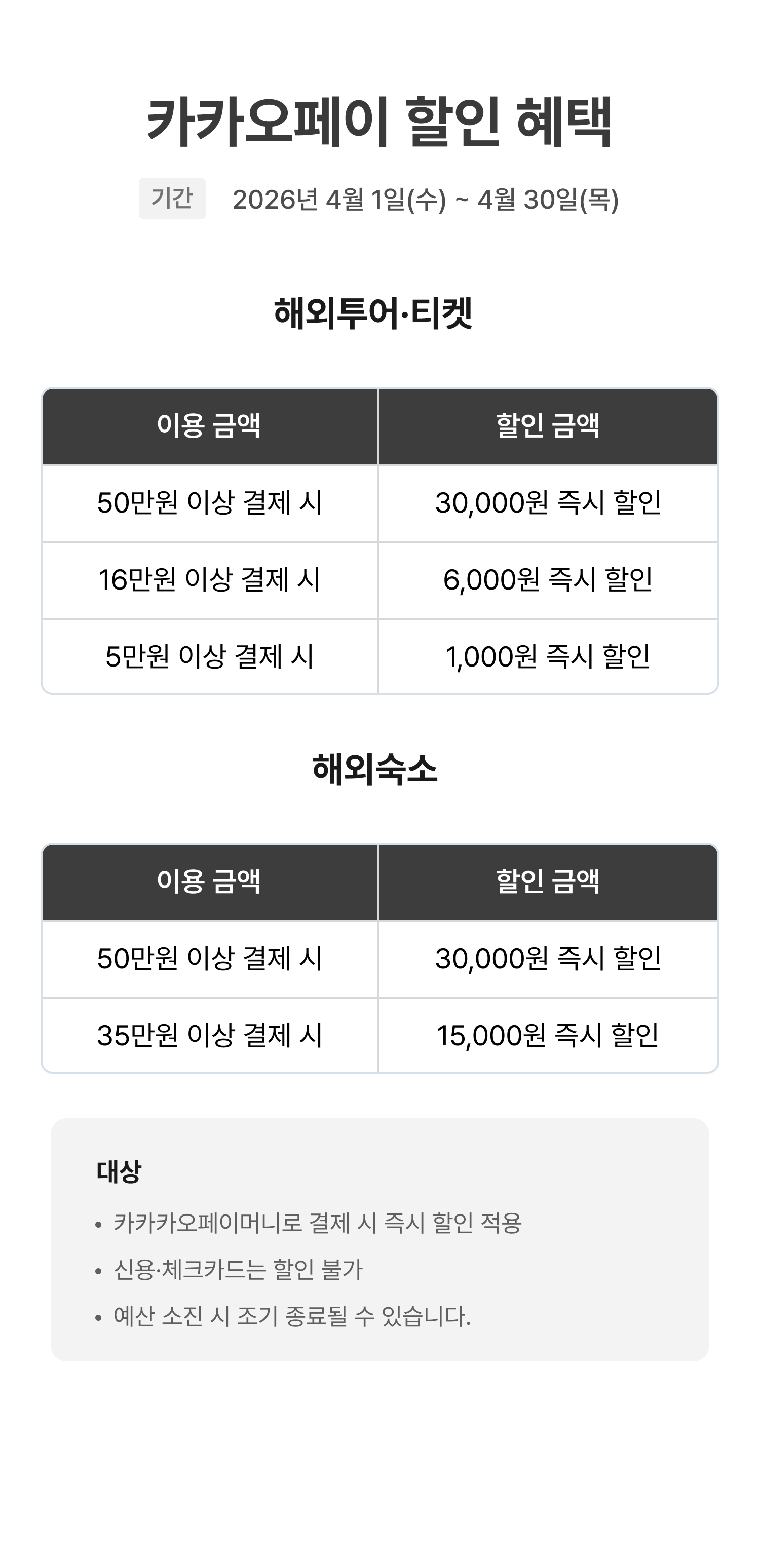Click the '15,000원 즉시 할인' cell
Screen dimensions: 760x1568
pyautogui.click(x=548, y=1035)
